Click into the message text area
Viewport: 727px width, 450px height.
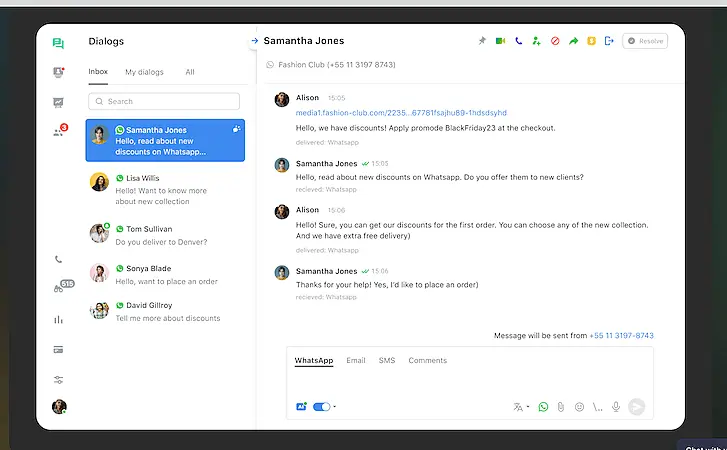(x=470, y=382)
